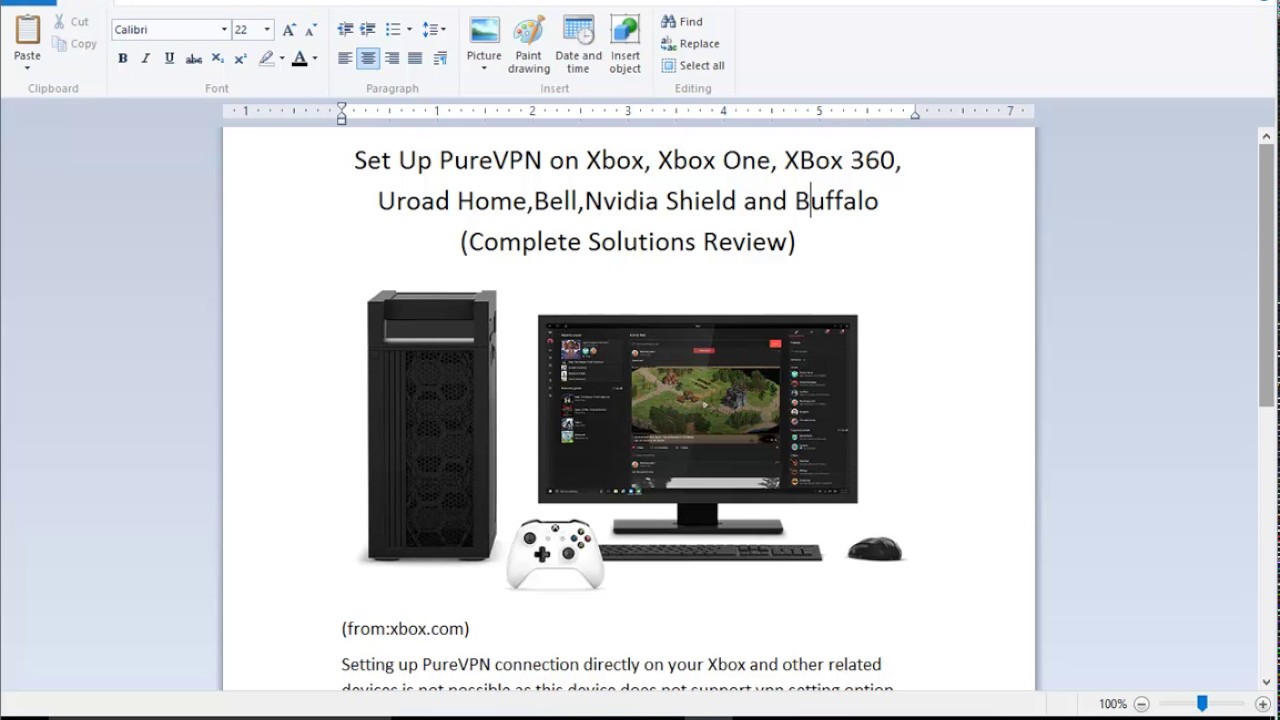Click Insert object
The width and height of the screenshot is (1280, 720).
626,44
